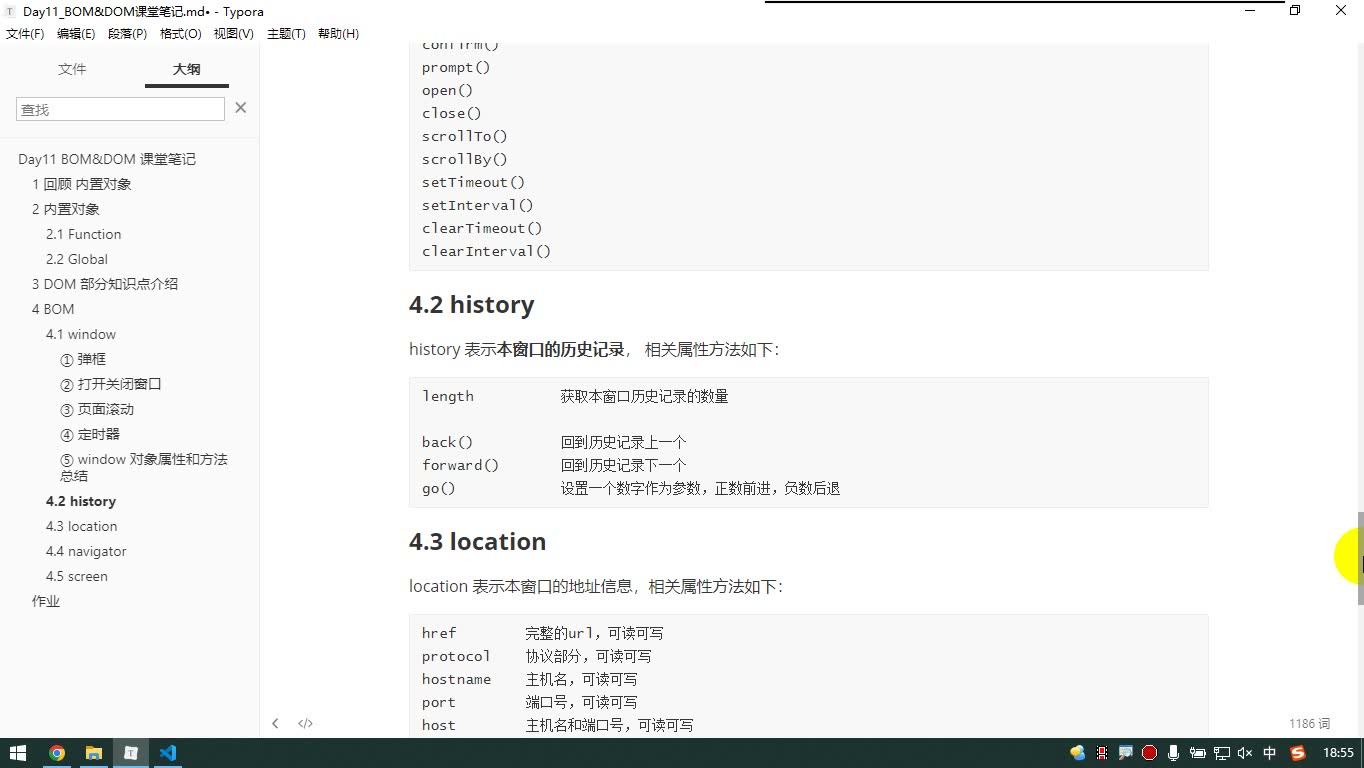
Task: Go to 作业 outline entry
Action: [46, 601]
